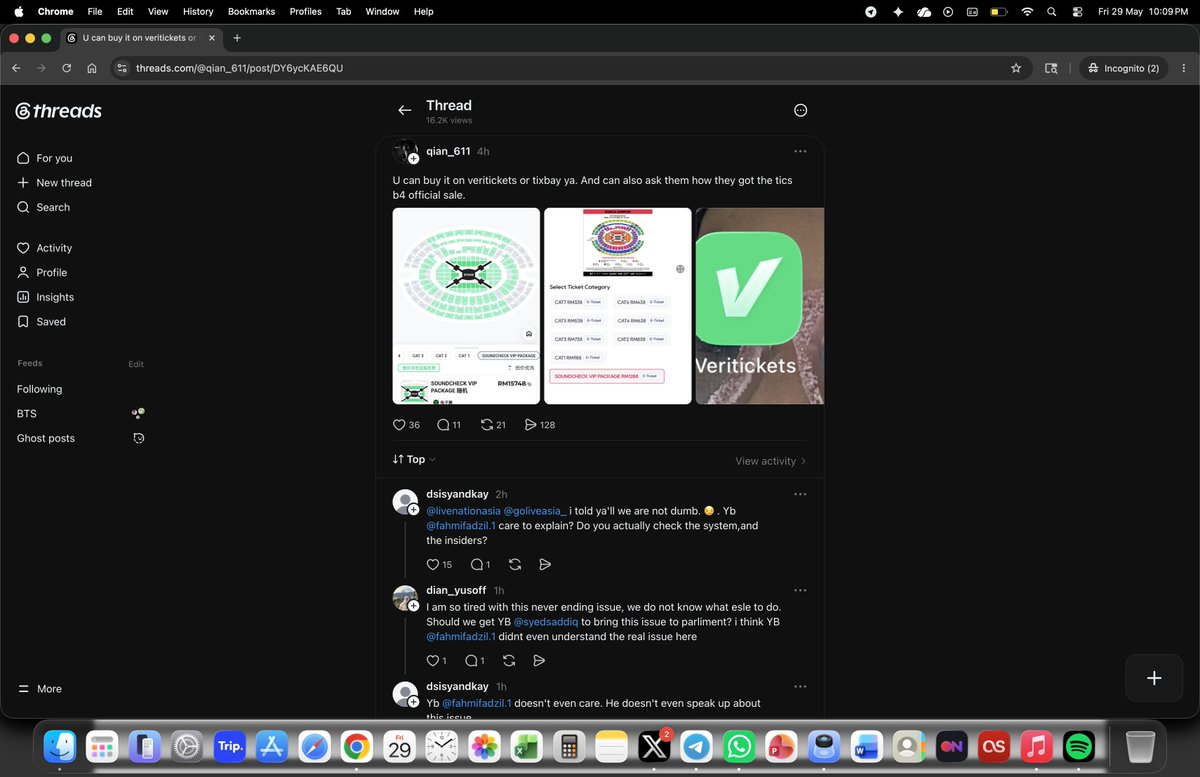This screenshot has height=777, width=1200.
Task: Repost qian_611's post with 21 reposts
Action: pyautogui.click(x=487, y=425)
